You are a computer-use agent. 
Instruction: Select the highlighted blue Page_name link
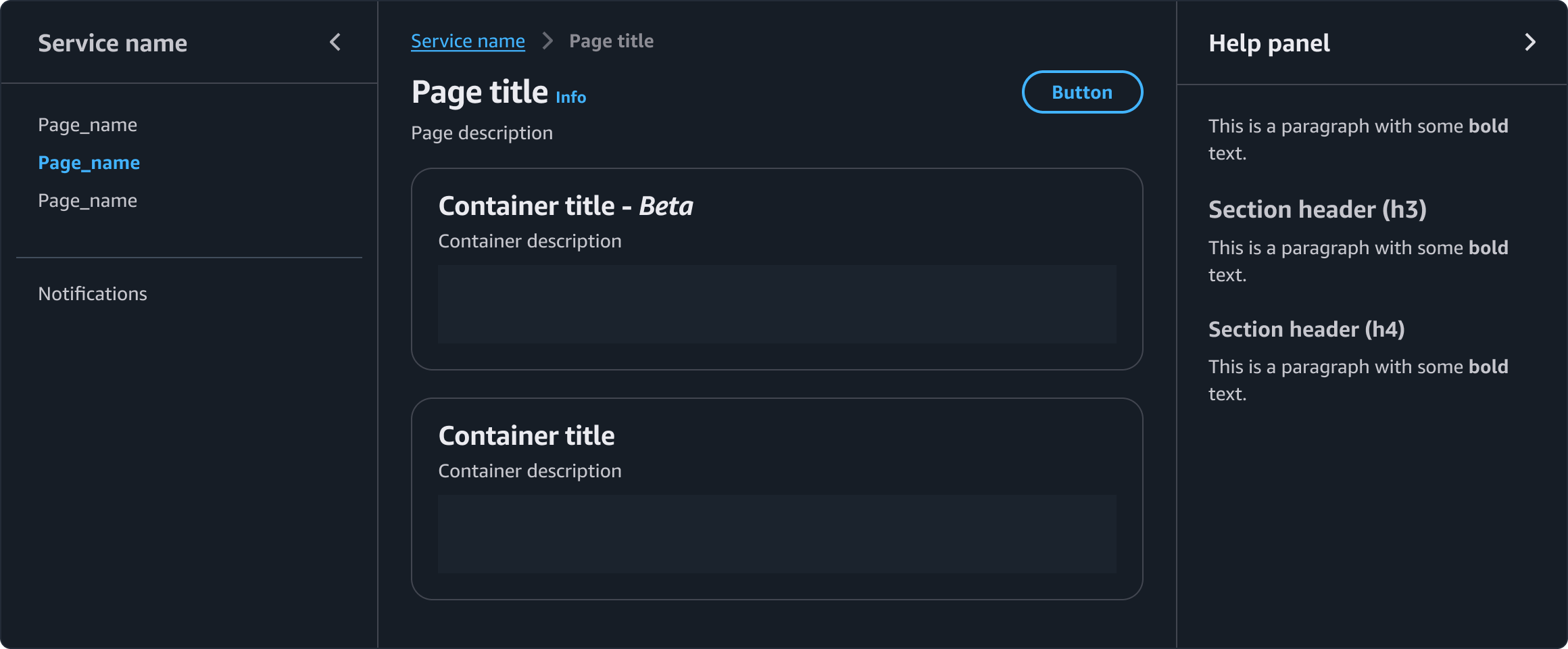[x=89, y=163]
